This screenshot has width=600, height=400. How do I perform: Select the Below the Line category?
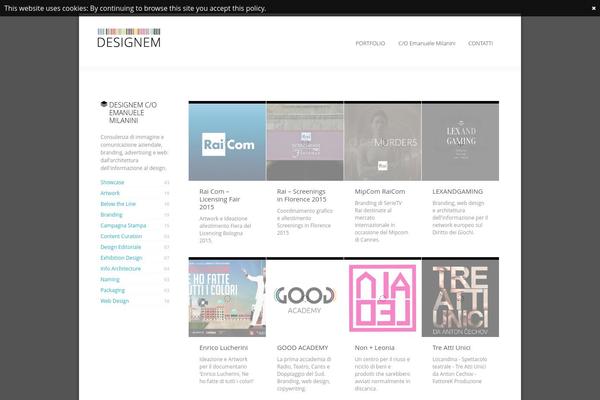click(118, 204)
